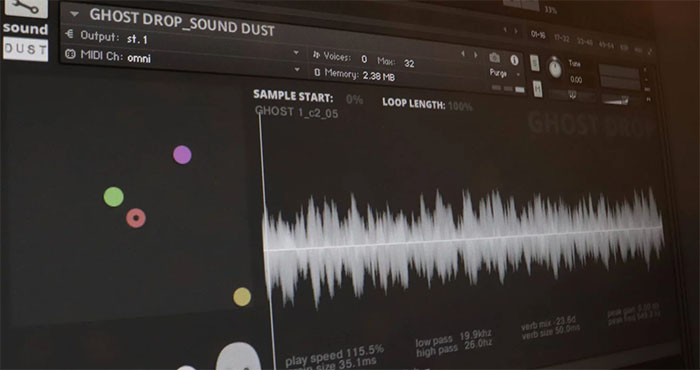Open the Purge menu
The width and height of the screenshot is (700, 370).
pyautogui.click(x=498, y=73)
